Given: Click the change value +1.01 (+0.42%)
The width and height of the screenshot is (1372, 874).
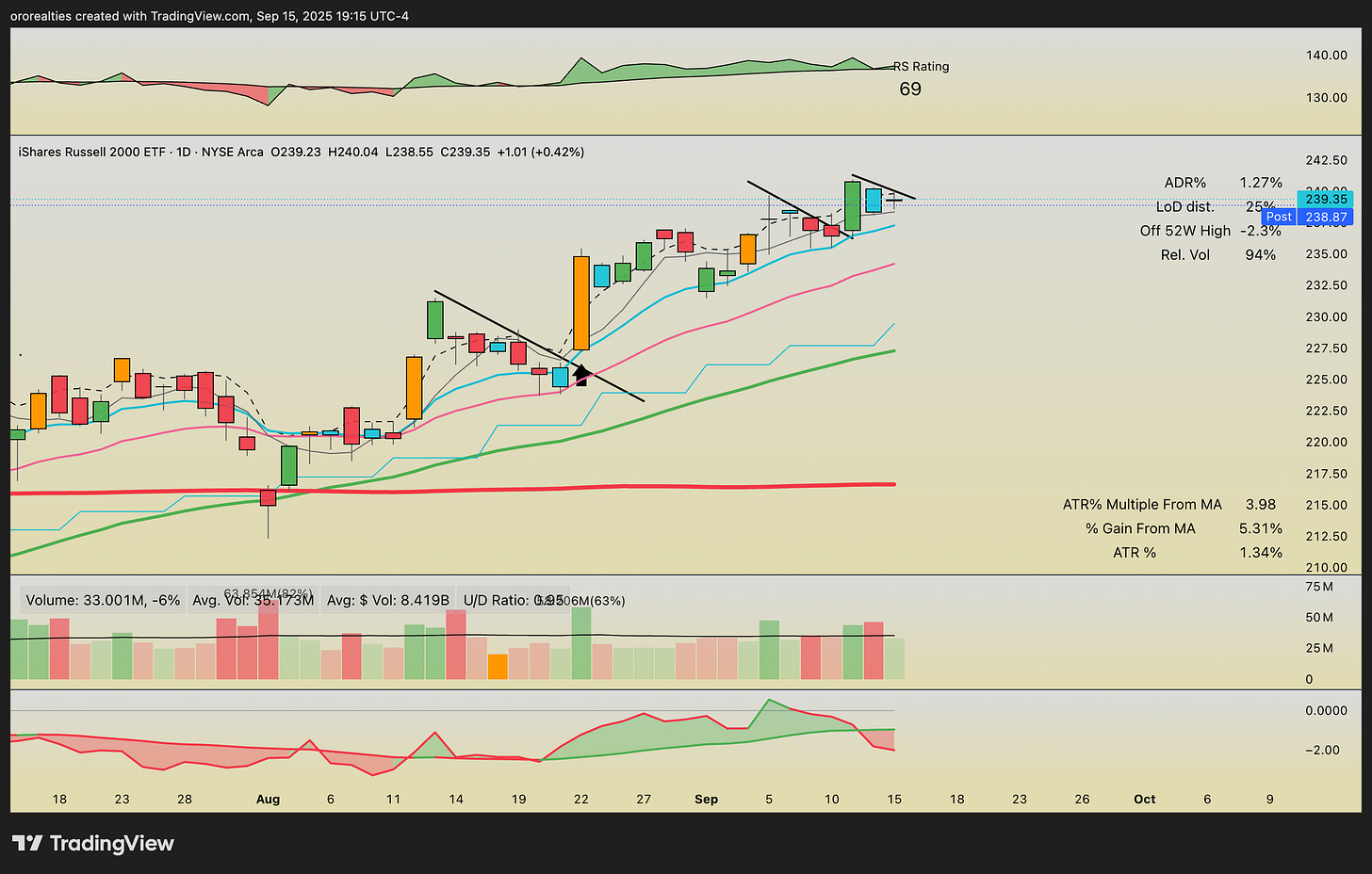Looking at the screenshot, I should (x=541, y=152).
